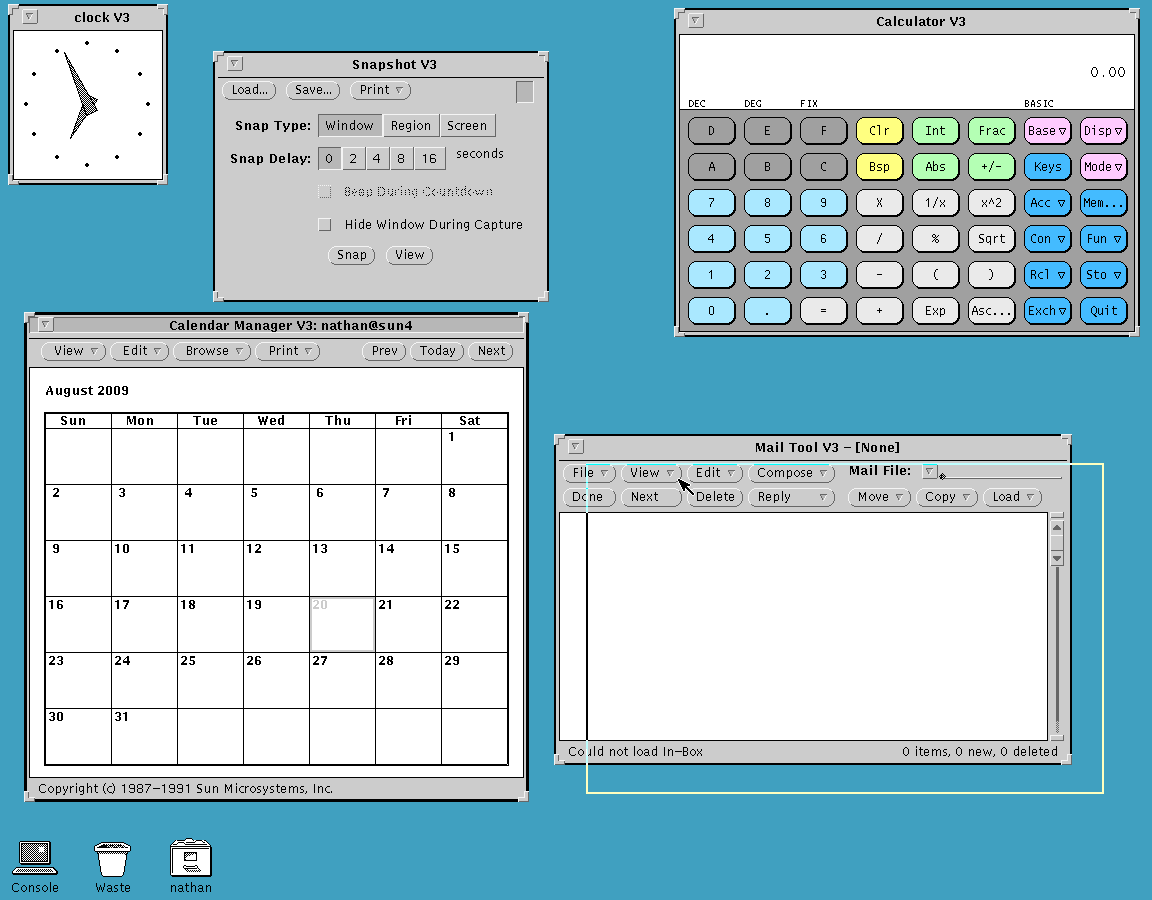Click the Quit key in Calculator

click(x=1103, y=311)
